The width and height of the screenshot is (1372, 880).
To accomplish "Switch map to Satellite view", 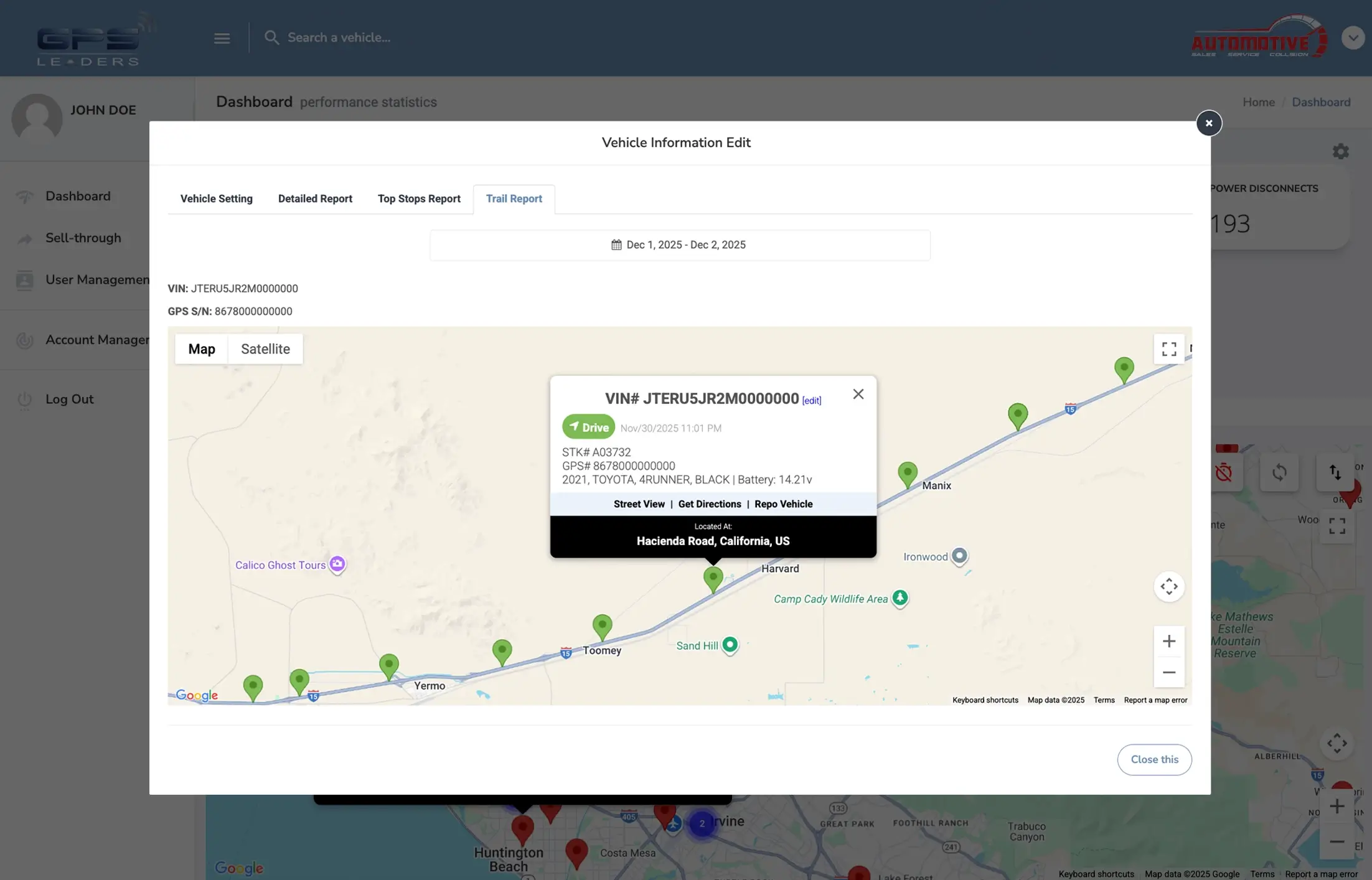I will [265, 349].
